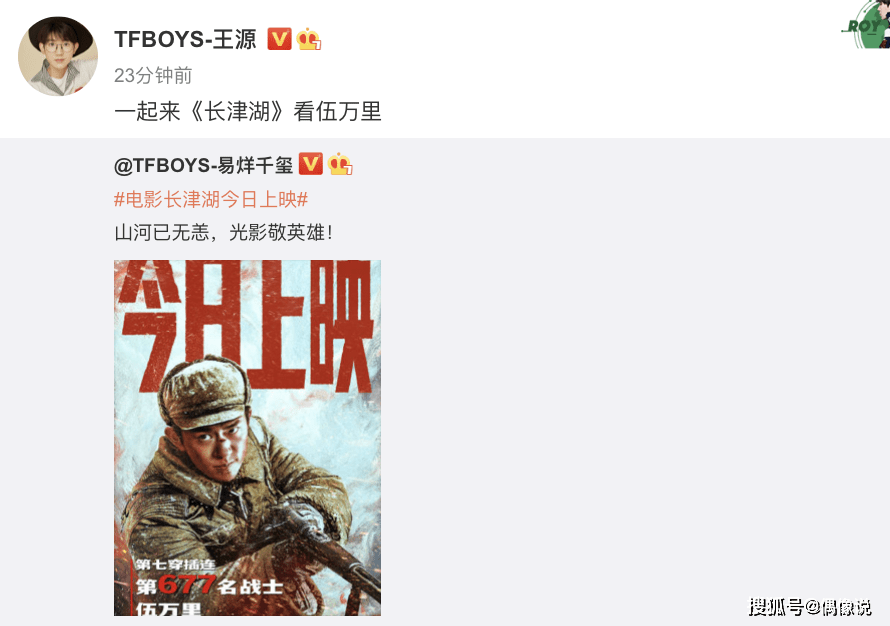This screenshot has width=890, height=626.
Task: Click the ROY badge icon at top right
Action: (867, 25)
